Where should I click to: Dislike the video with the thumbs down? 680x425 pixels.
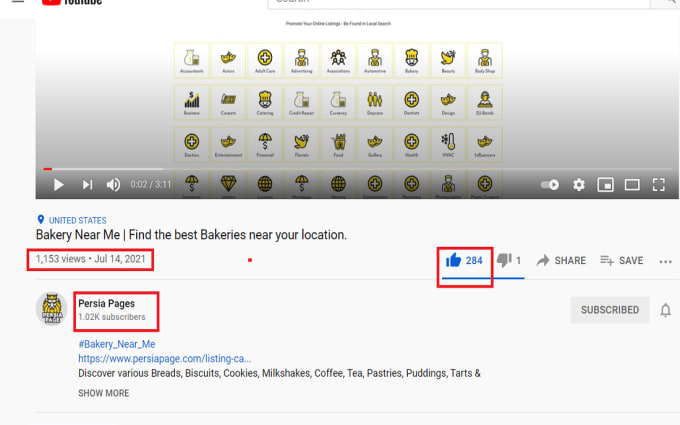504,260
